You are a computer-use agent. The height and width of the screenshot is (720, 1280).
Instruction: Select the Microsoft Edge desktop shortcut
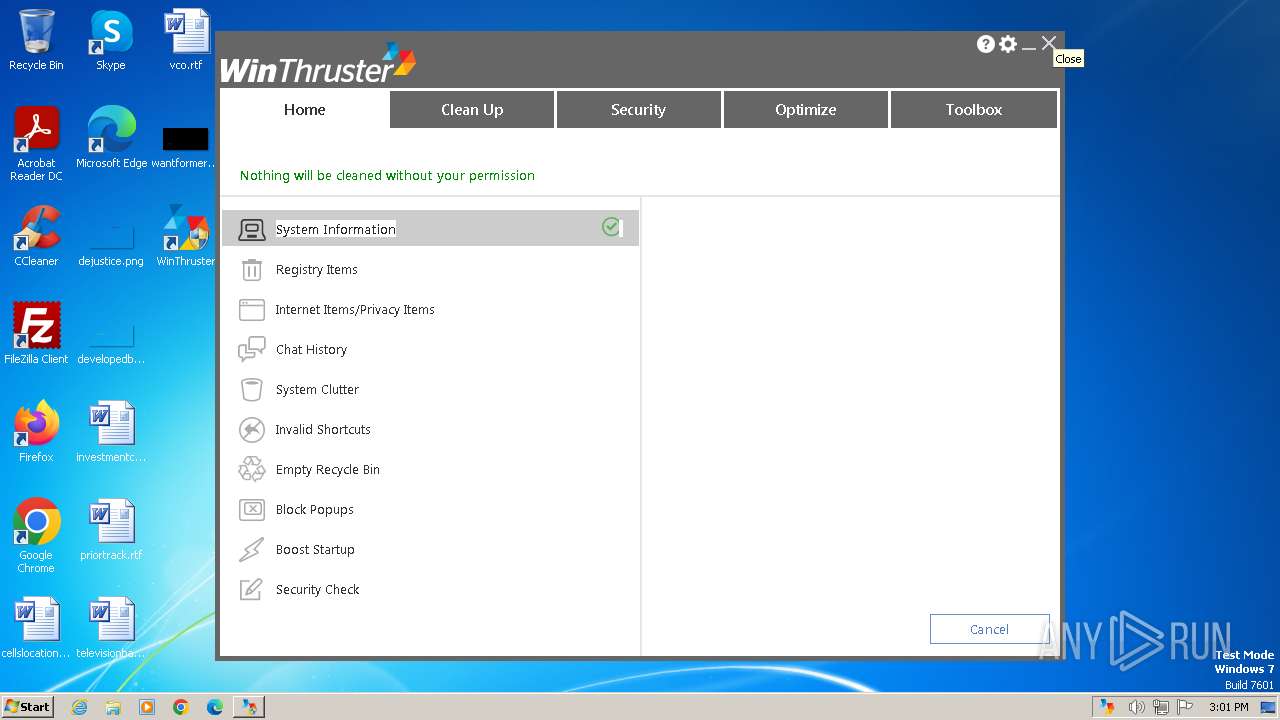(x=111, y=138)
